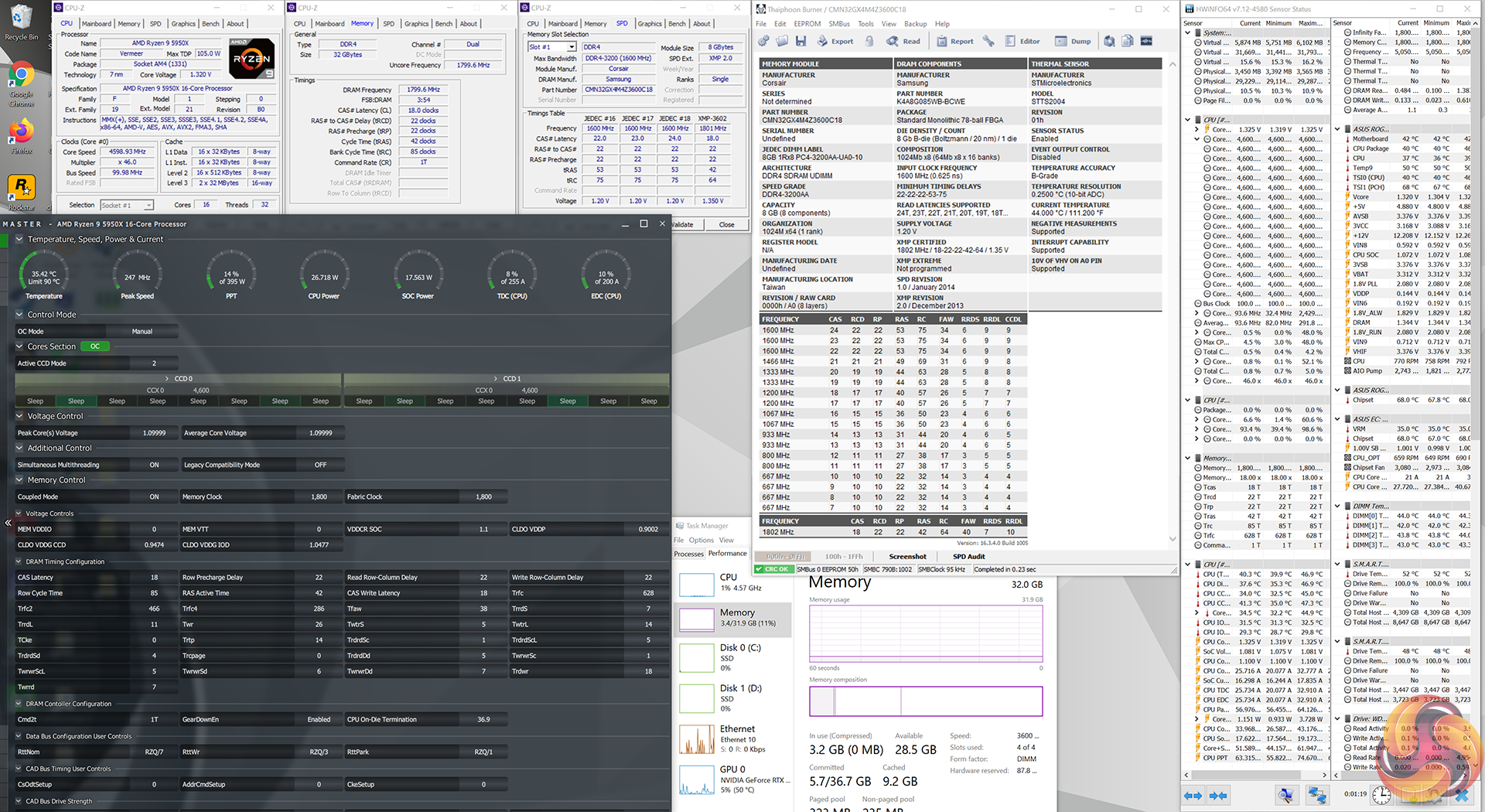Screen dimensions: 1485x812
Task: Click the HWiNFO clock timer icon
Action: tap(1381, 795)
